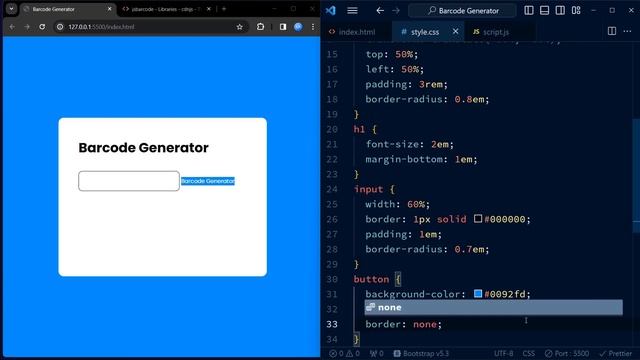Reload the page in Chrome
Screen dimensions: 640x360
coord(42,27)
